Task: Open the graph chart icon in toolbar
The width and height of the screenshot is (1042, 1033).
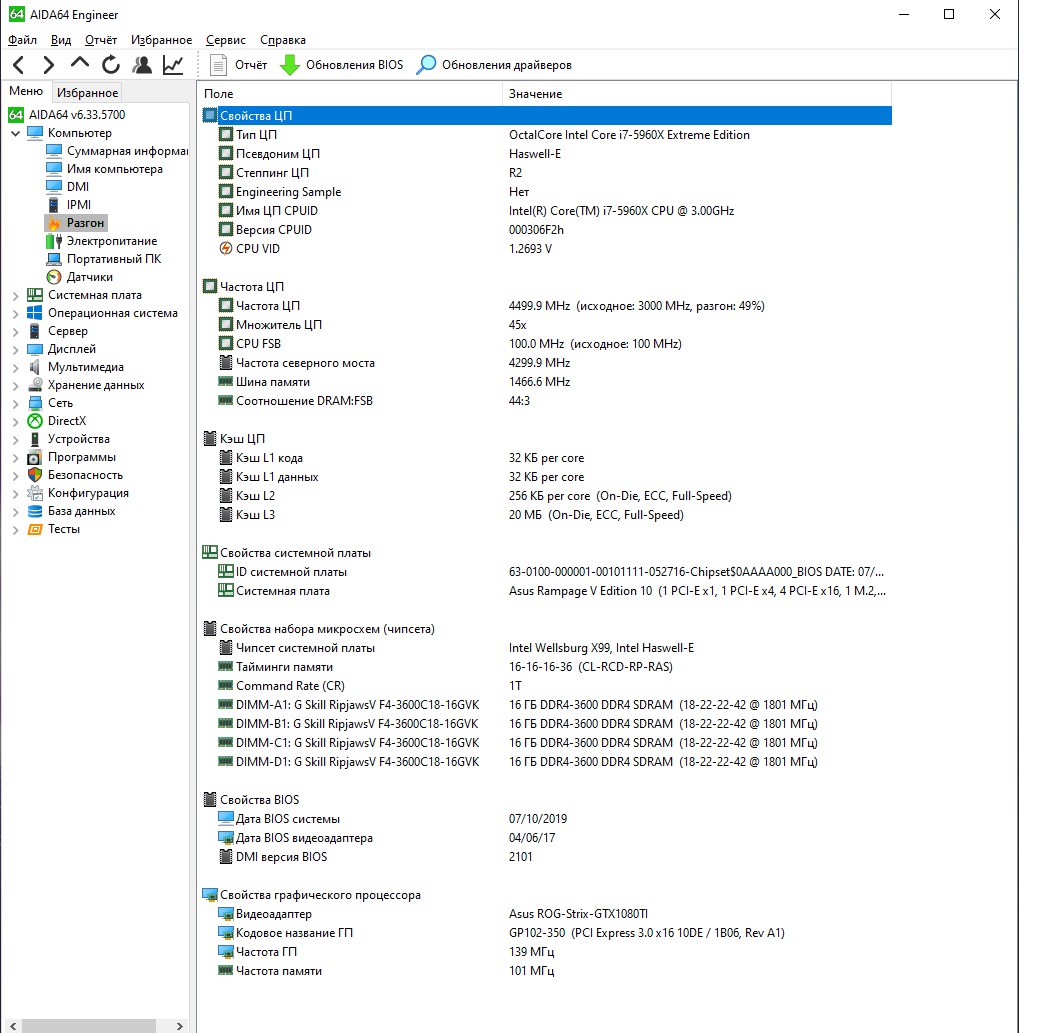Action: point(173,64)
